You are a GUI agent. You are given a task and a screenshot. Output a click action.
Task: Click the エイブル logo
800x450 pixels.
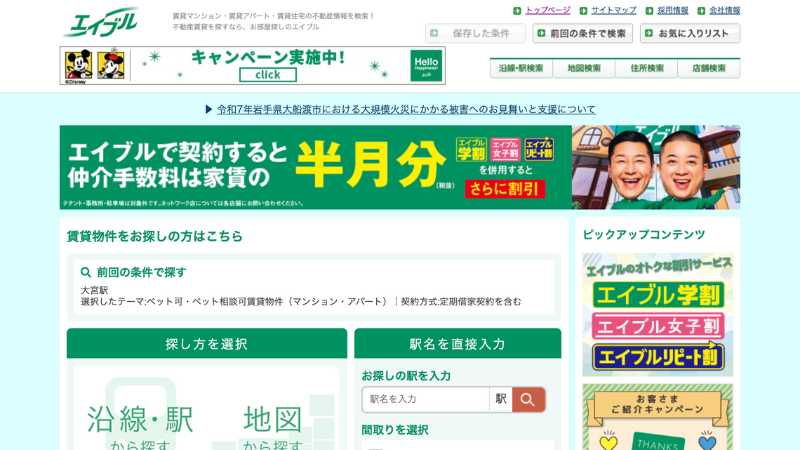click(x=101, y=22)
